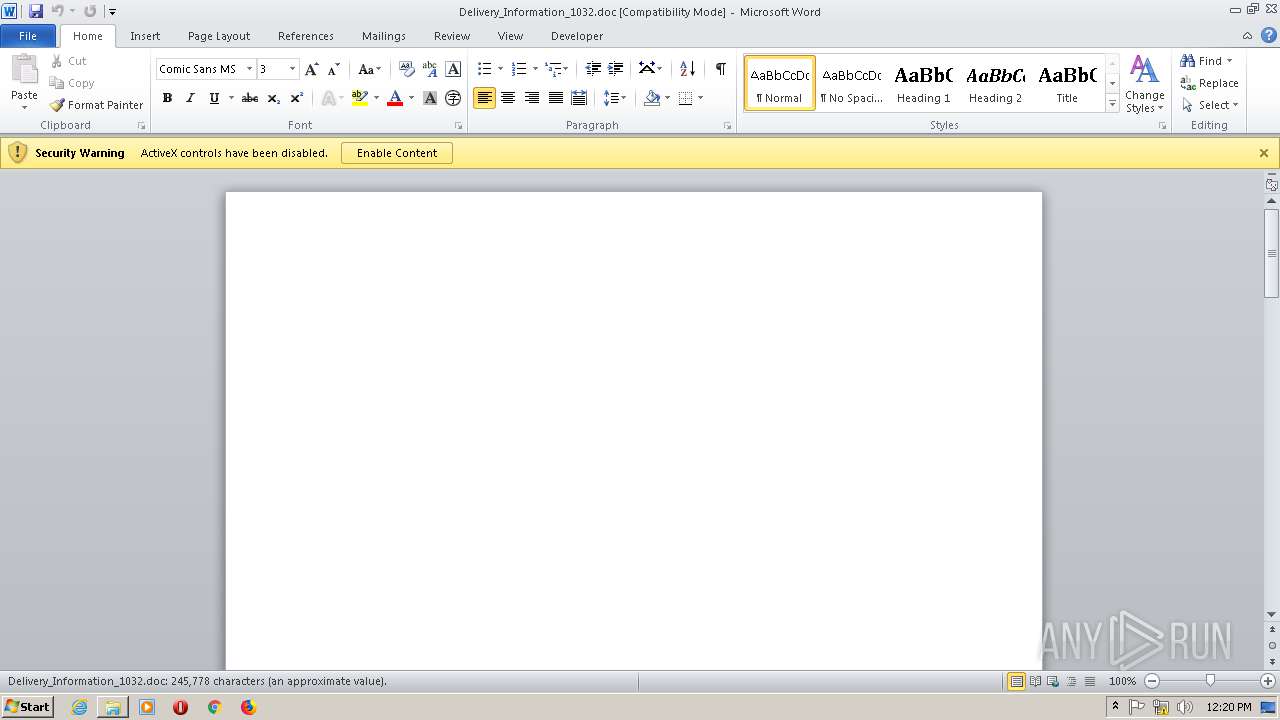Viewport: 1280px width, 720px height.
Task: Toggle Bold formatting
Action: pyautogui.click(x=167, y=98)
